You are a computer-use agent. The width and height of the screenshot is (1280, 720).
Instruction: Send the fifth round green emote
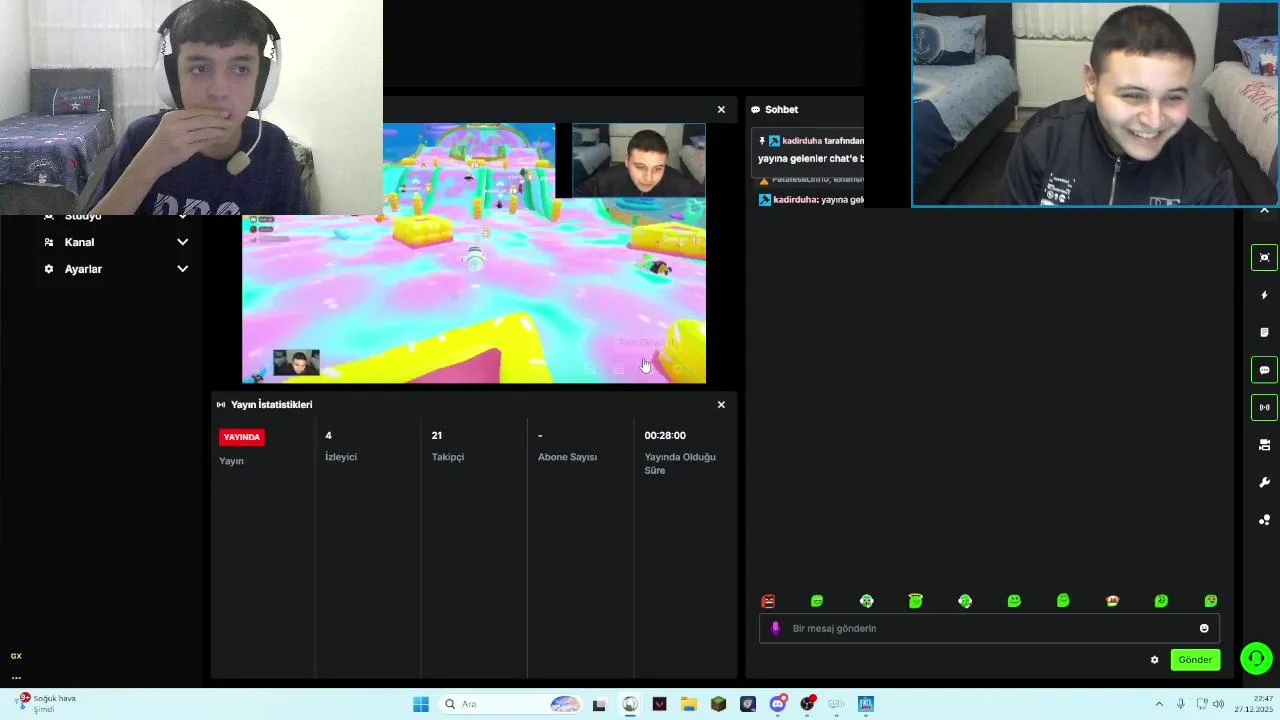click(x=965, y=601)
